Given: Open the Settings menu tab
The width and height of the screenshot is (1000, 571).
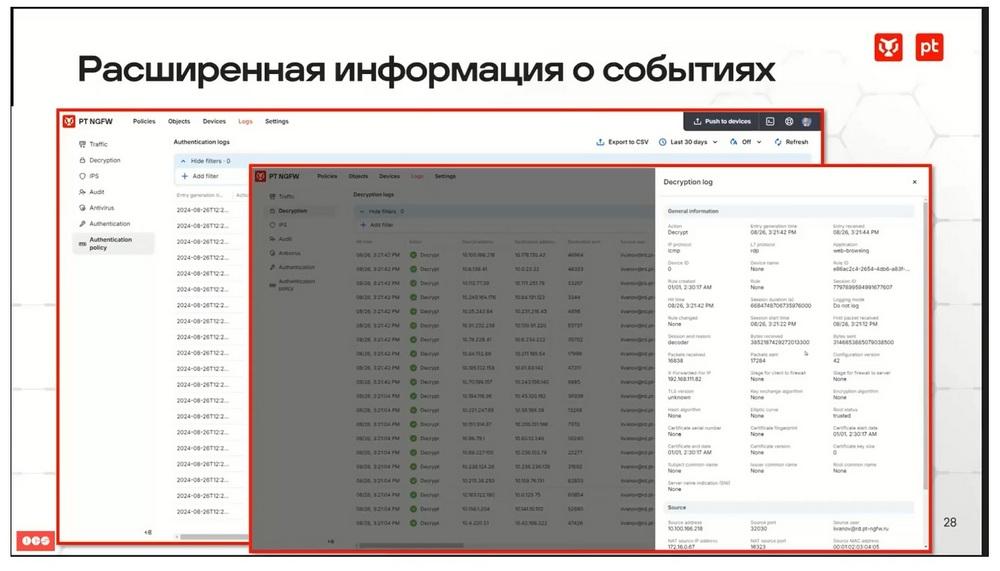Looking at the screenshot, I should click(x=277, y=121).
